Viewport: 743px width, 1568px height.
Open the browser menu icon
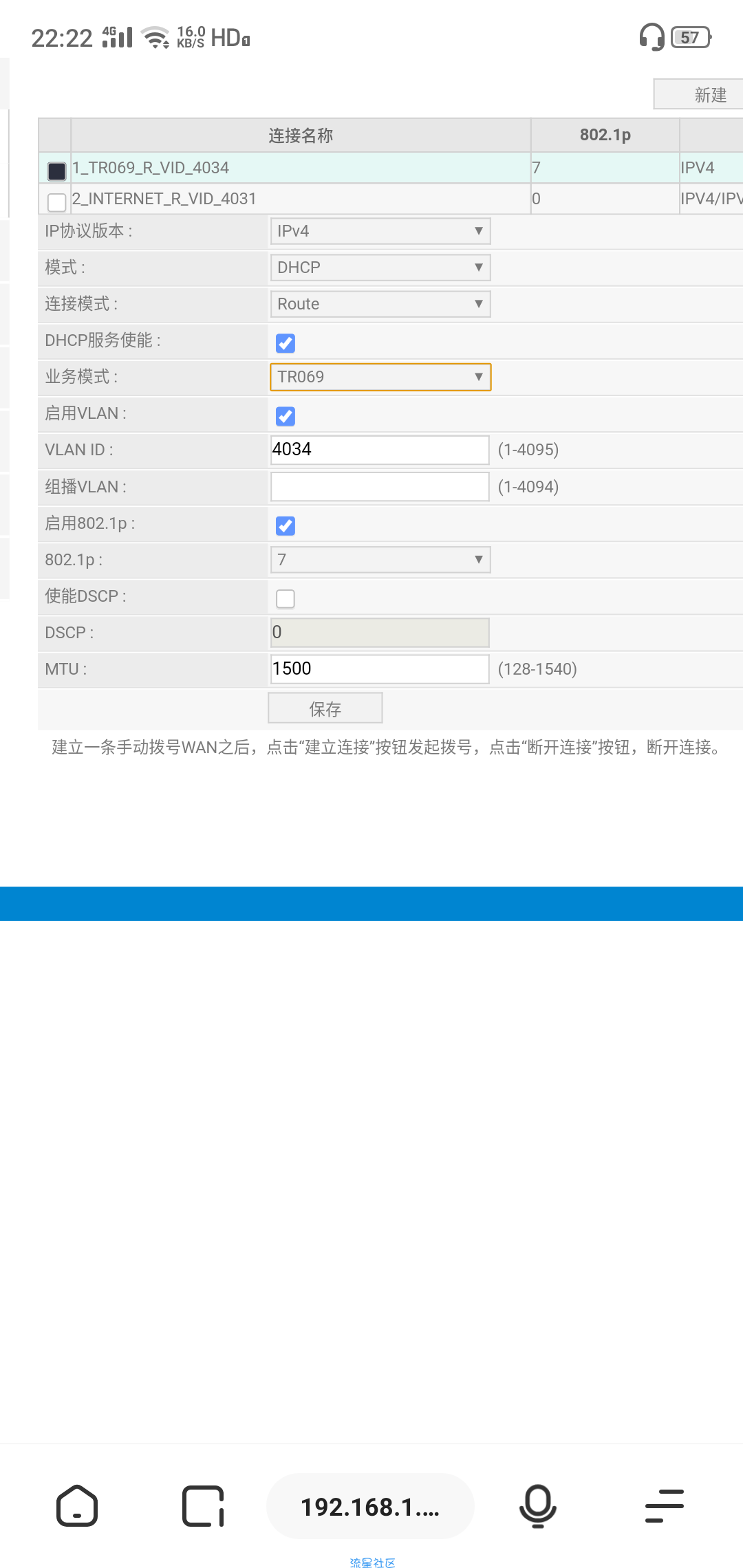(664, 1506)
